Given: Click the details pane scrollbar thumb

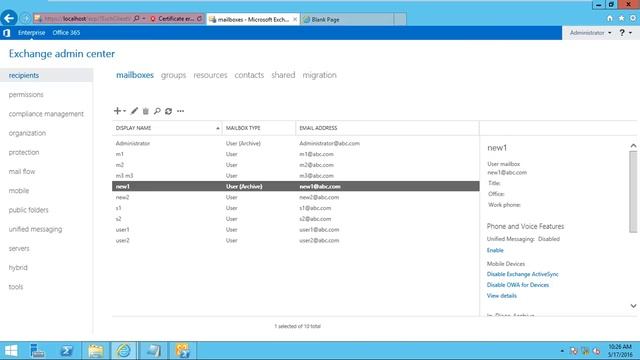Looking at the screenshot, I should (x=633, y=191).
